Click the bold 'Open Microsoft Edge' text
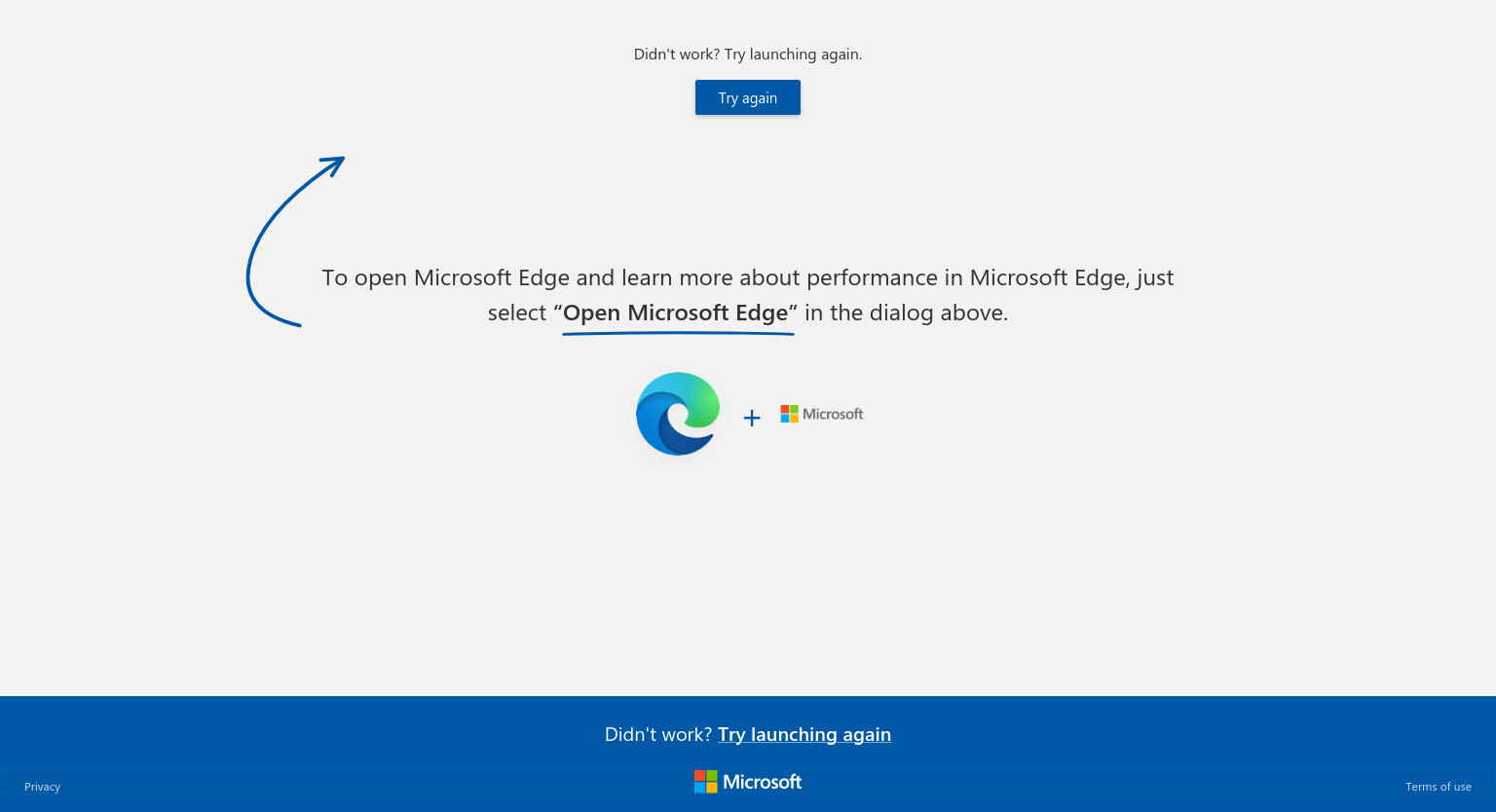 (x=676, y=313)
